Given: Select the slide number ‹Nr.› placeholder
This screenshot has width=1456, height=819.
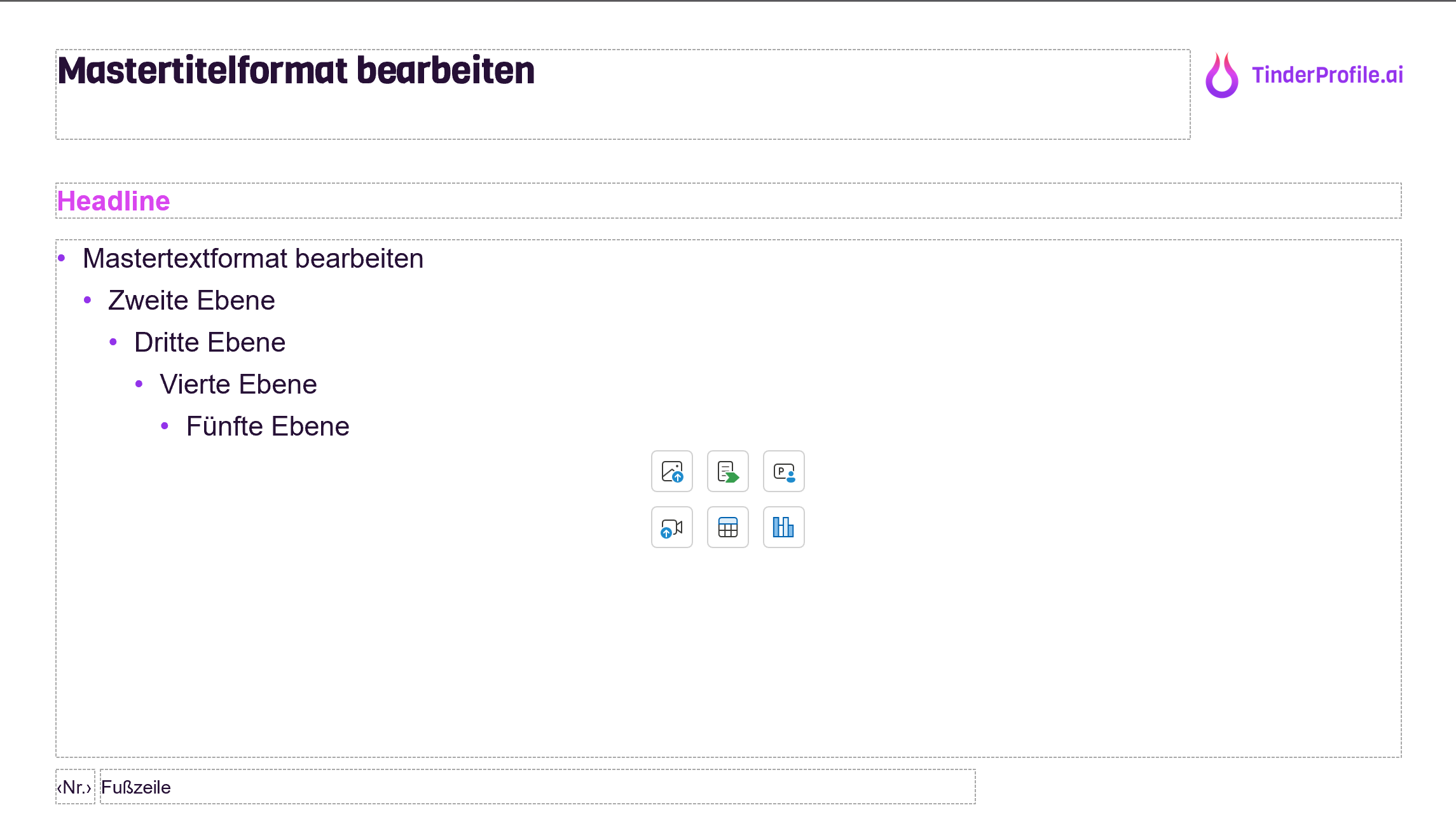Looking at the screenshot, I should tap(74, 787).
